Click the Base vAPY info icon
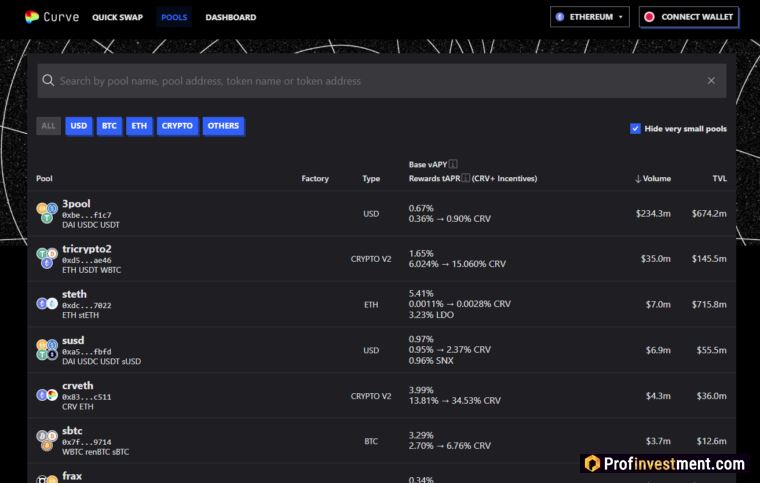The width and height of the screenshot is (760, 483). click(x=453, y=164)
